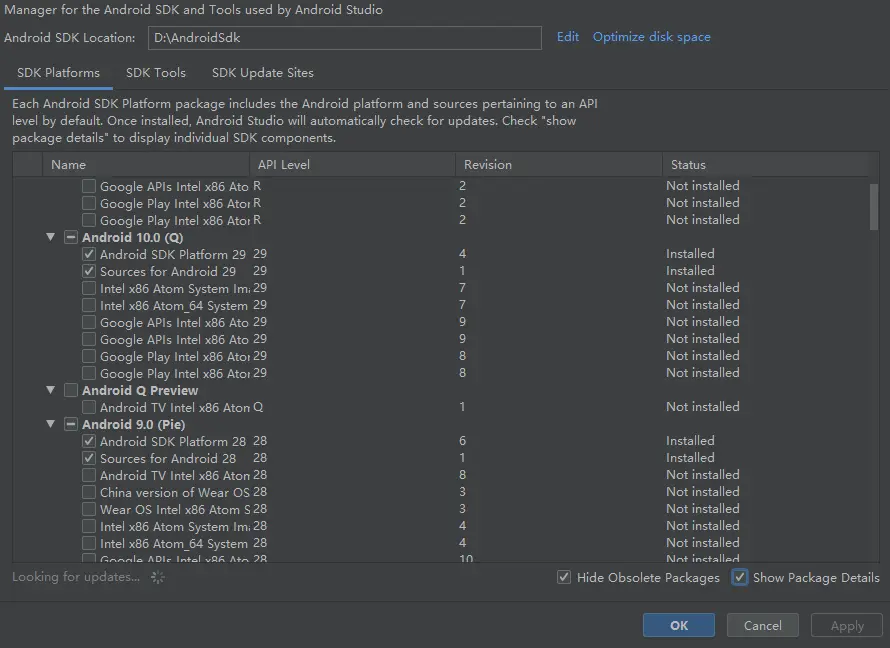Collapse the Android 9.0 (Pie) group
The height and width of the screenshot is (648, 890).
tap(50, 425)
